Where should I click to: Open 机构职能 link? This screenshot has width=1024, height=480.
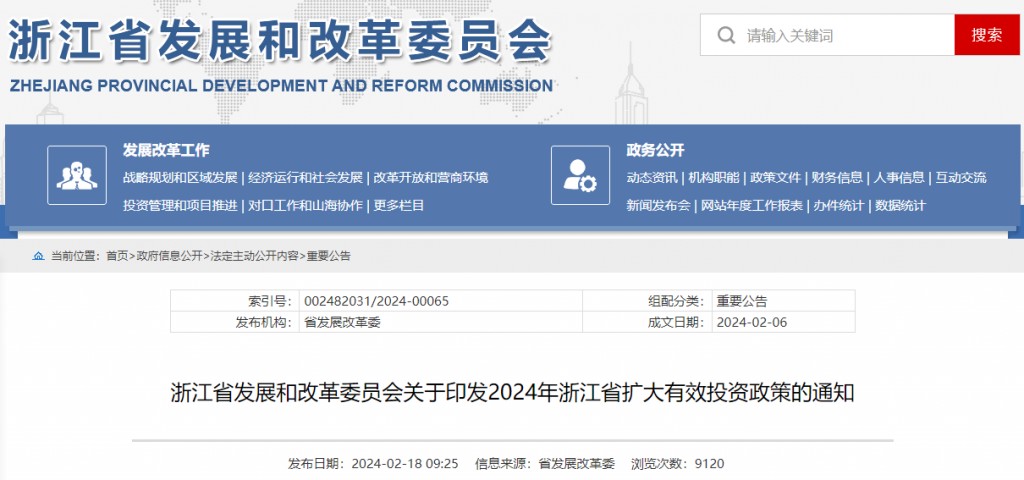click(714, 178)
